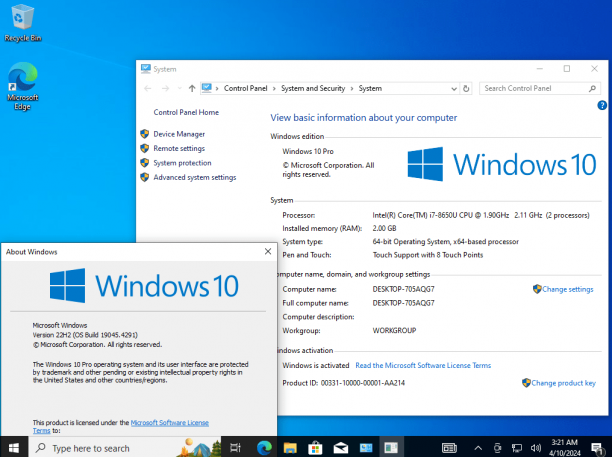
Task: Click the search magnifier in Control Panel
Action: [592, 89]
